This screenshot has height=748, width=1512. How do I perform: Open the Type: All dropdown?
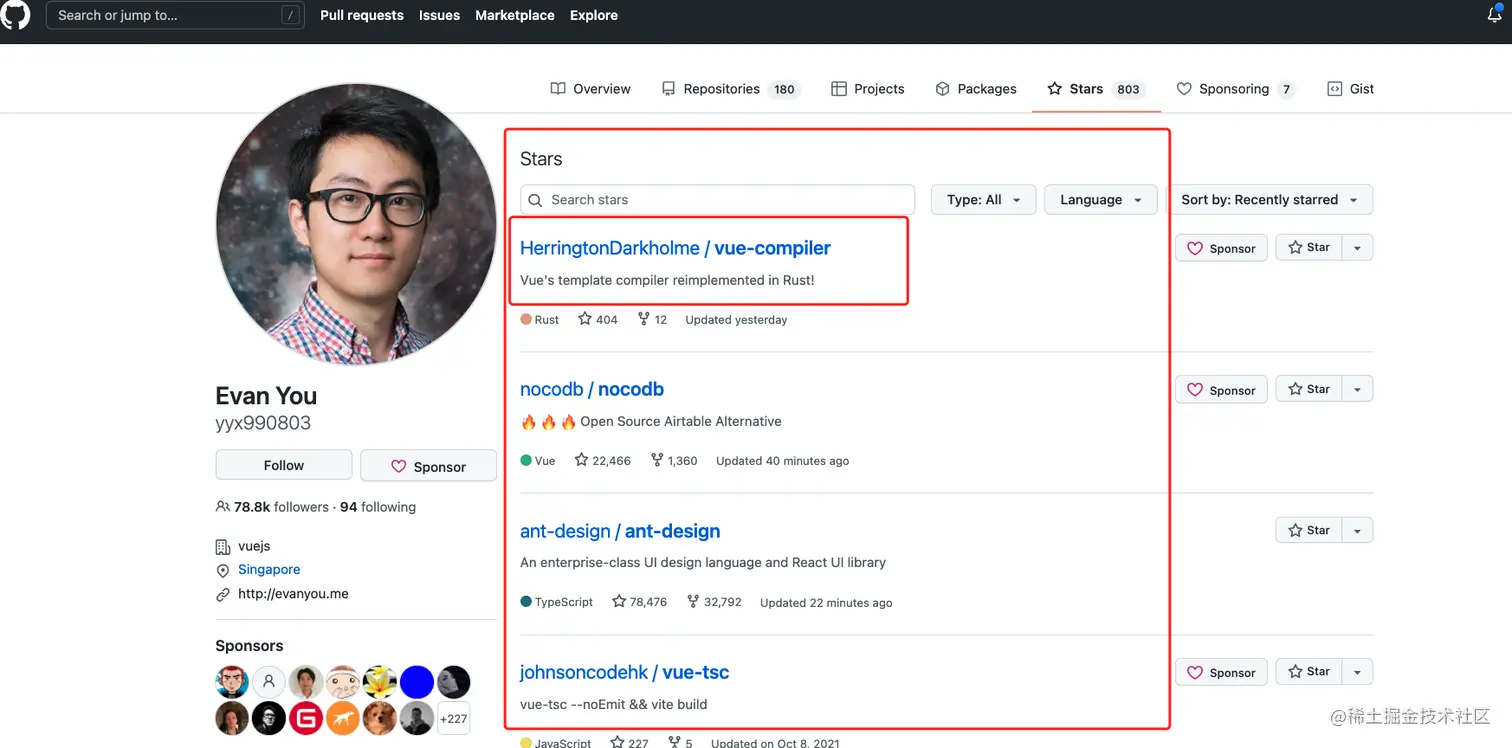coord(984,200)
